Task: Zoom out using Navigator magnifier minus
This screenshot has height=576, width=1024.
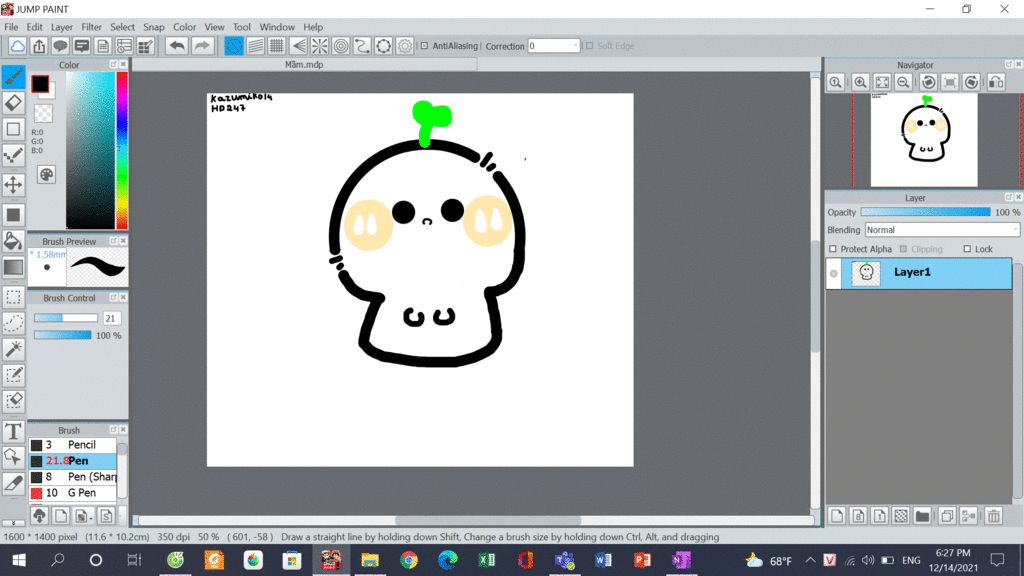Action: coord(903,82)
